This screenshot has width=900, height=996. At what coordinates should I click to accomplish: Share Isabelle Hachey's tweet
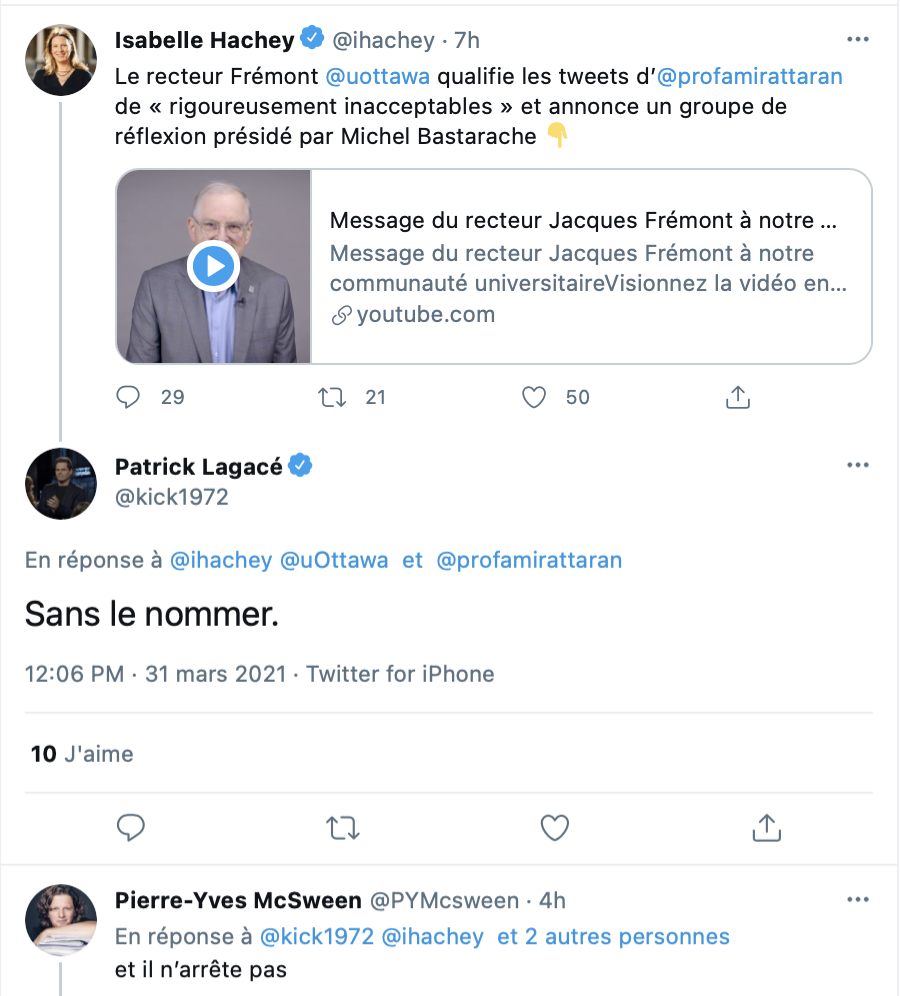737,397
